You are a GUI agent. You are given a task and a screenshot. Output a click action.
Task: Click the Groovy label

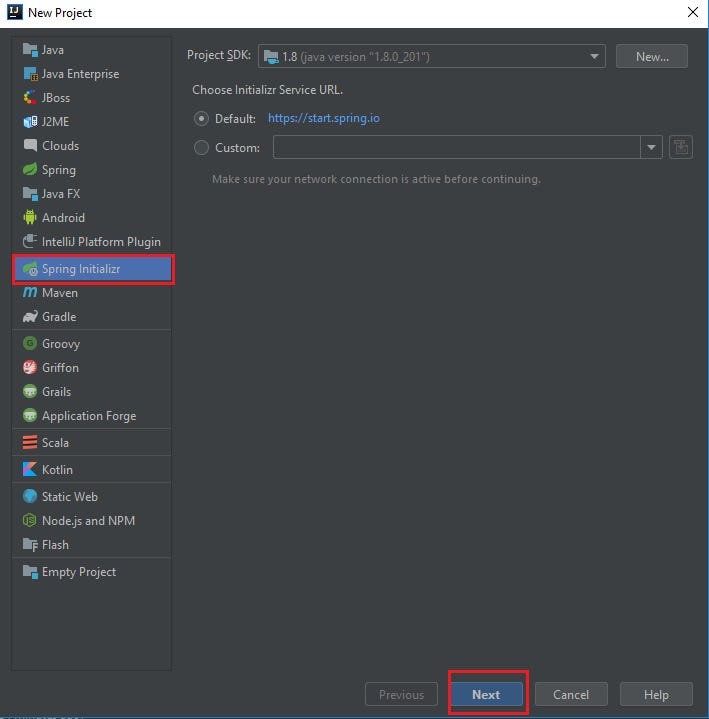click(61, 343)
